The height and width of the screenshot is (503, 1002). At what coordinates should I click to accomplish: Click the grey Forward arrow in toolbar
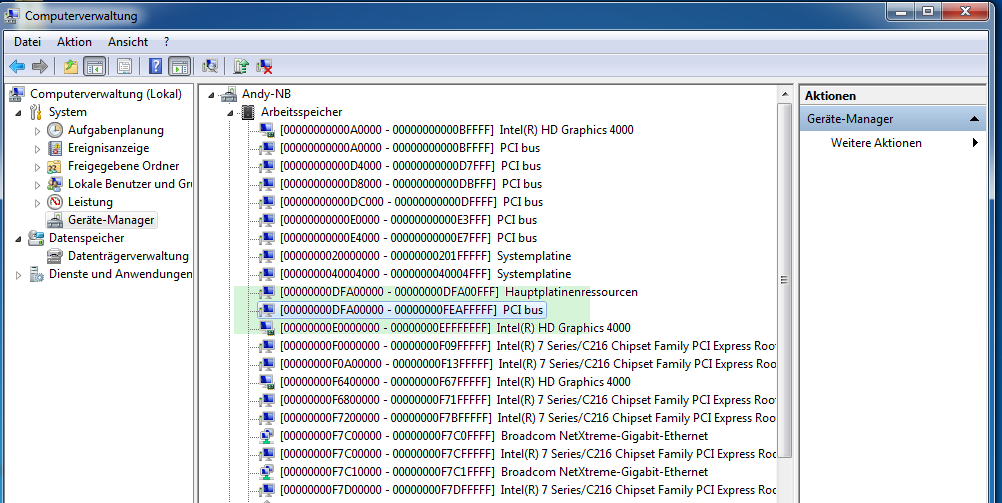(x=40, y=66)
